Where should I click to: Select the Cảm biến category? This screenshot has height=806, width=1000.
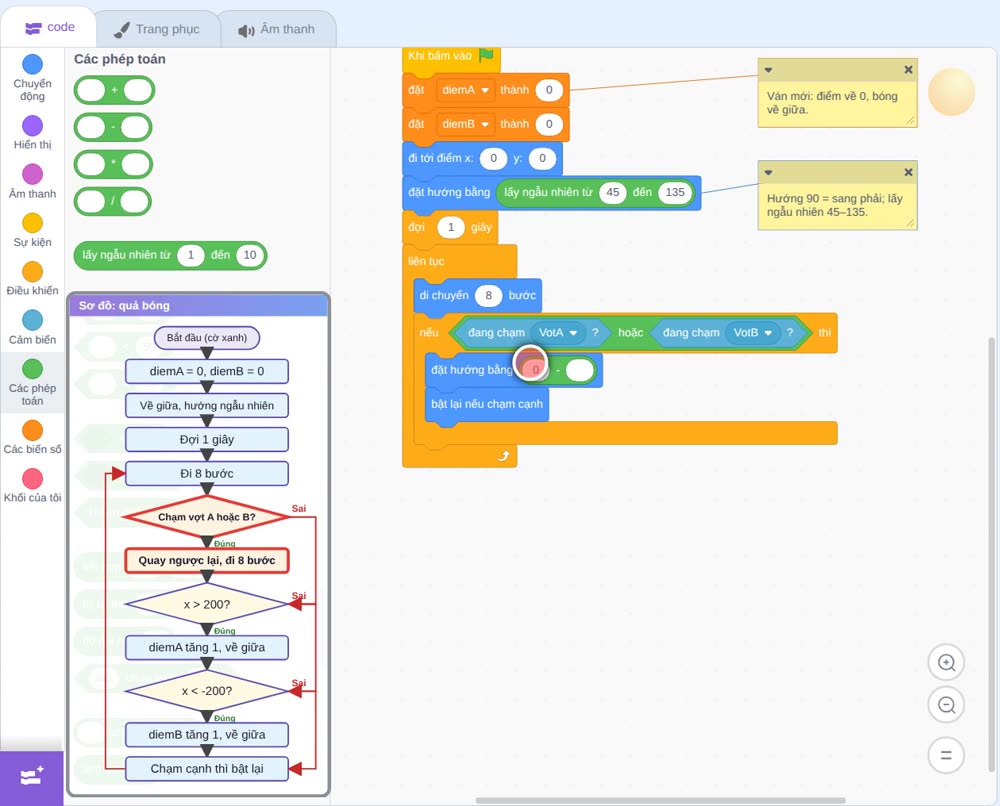click(32, 328)
